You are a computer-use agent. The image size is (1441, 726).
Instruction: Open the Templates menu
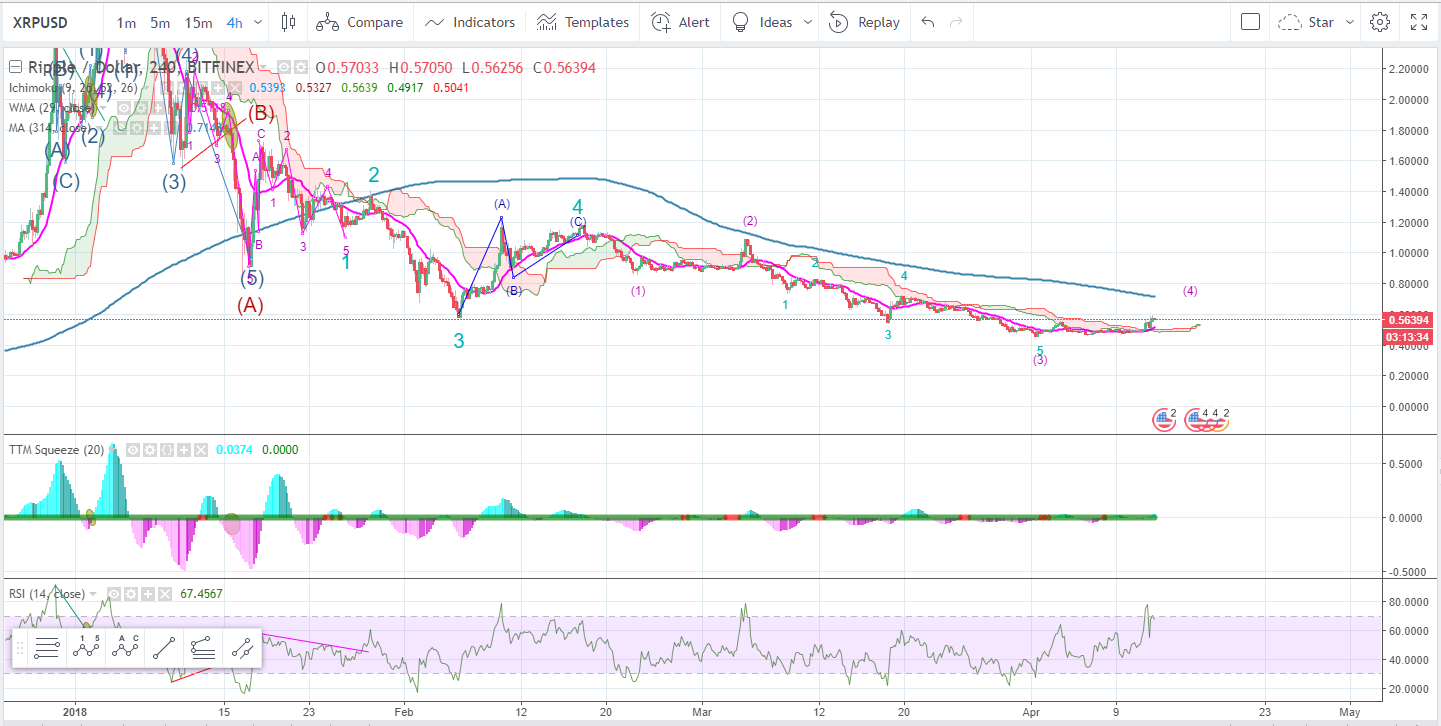click(x=583, y=22)
